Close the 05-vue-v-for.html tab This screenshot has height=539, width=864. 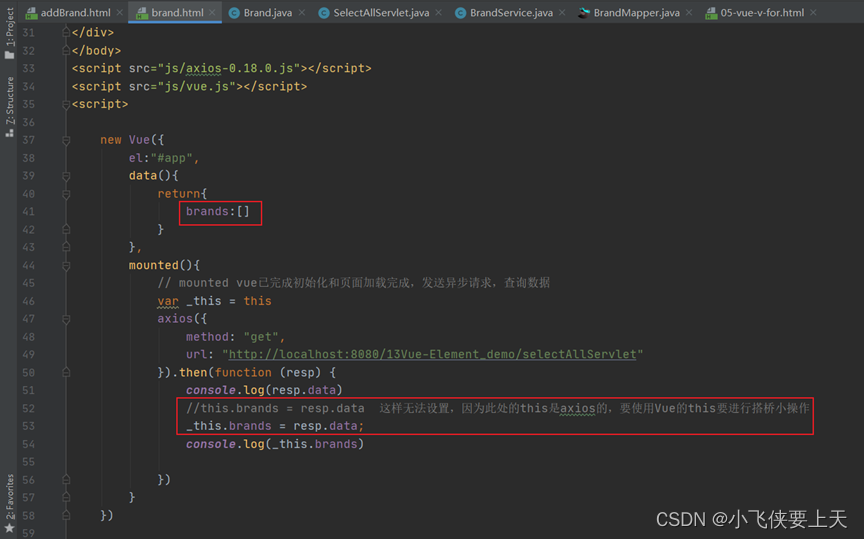click(813, 12)
